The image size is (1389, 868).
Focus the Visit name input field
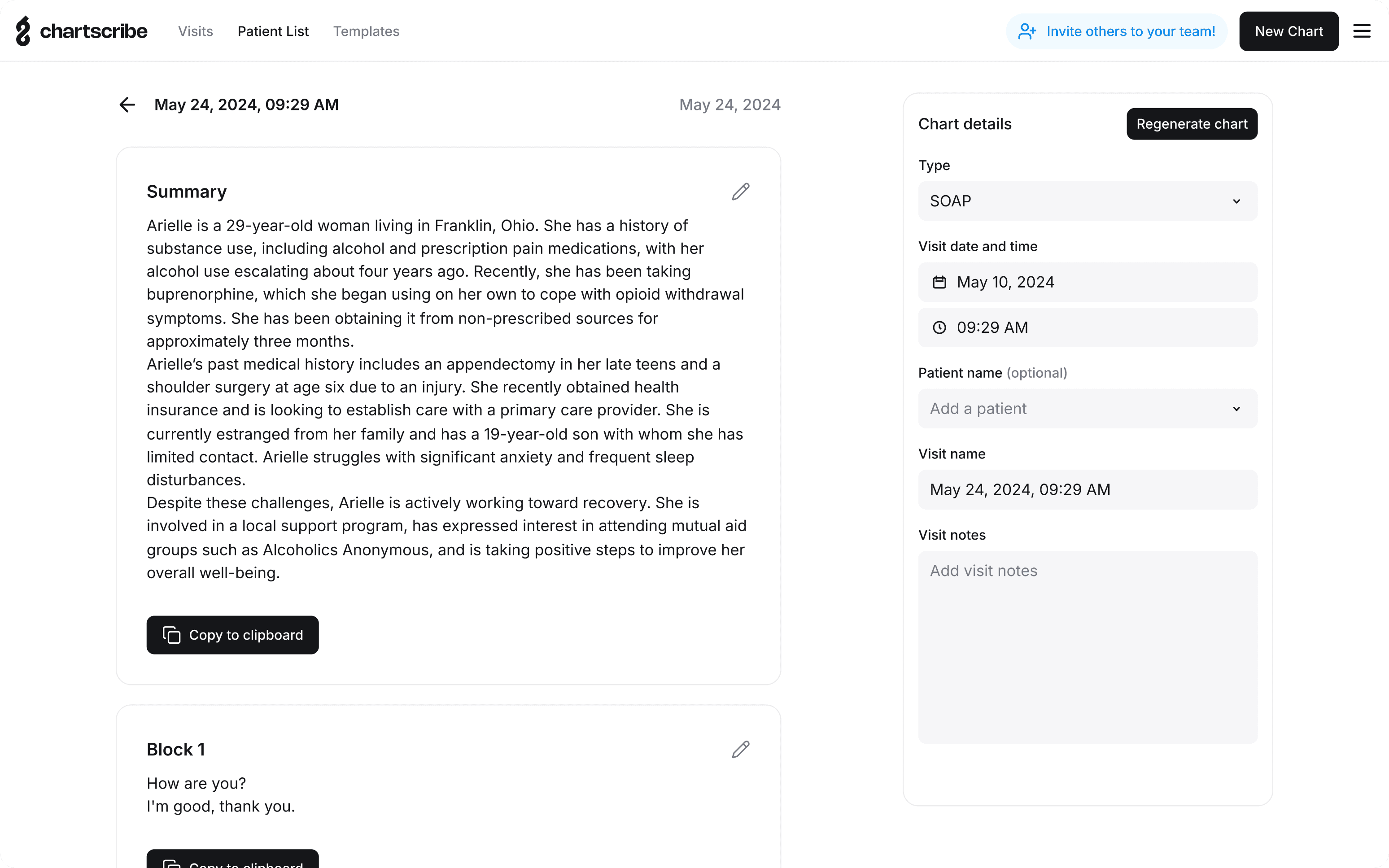1087,490
